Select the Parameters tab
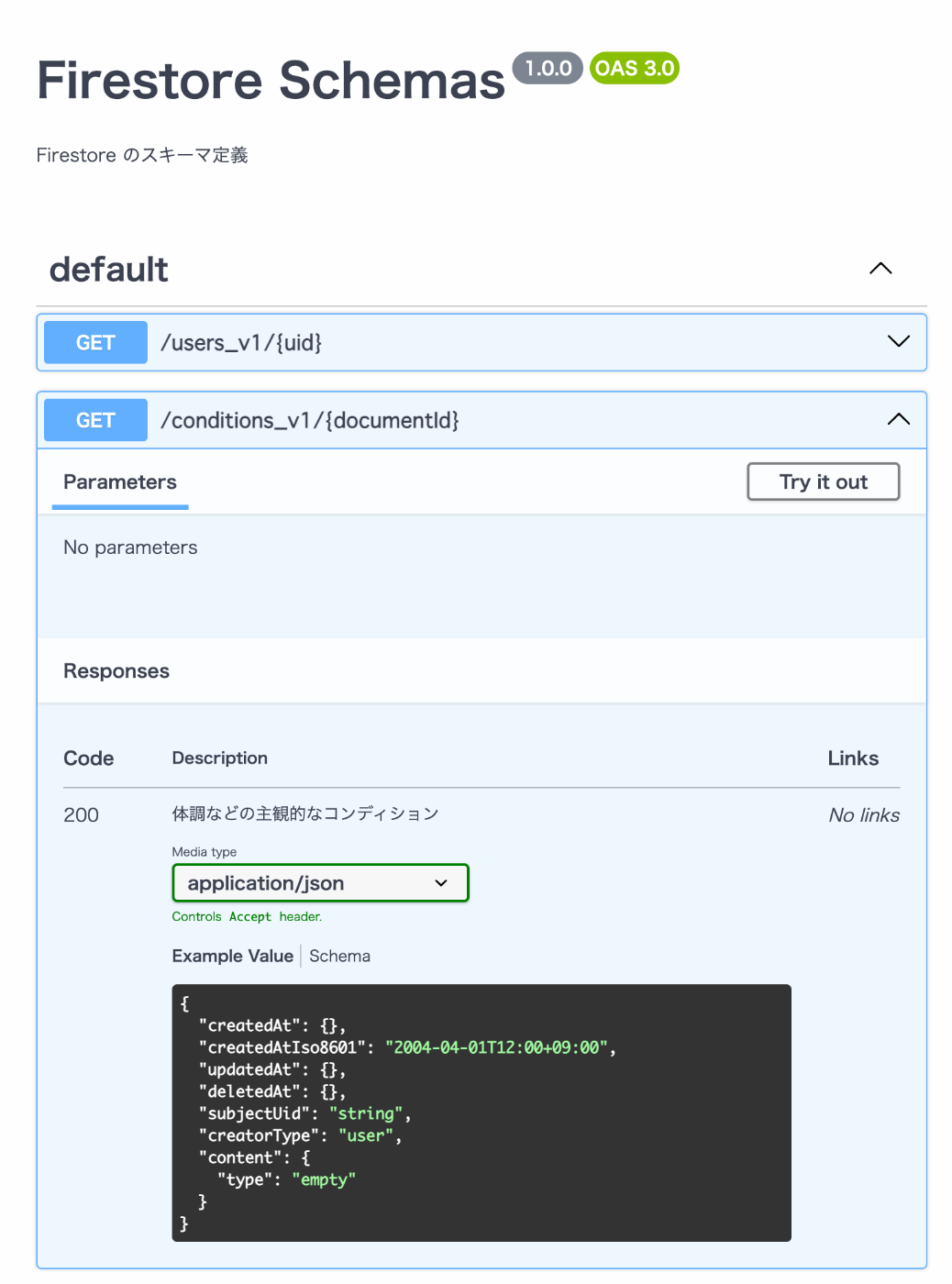The height and width of the screenshot is (1284, 952). 120,482
